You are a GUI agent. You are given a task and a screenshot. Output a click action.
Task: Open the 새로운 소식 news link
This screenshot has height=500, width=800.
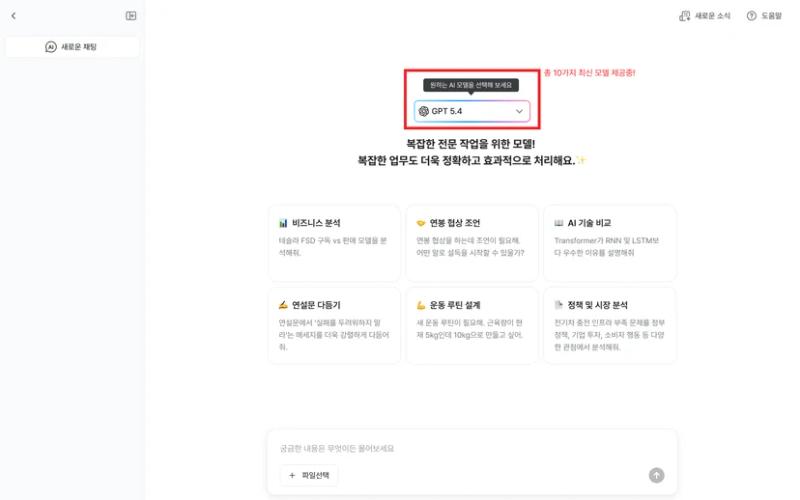(705, 16)
